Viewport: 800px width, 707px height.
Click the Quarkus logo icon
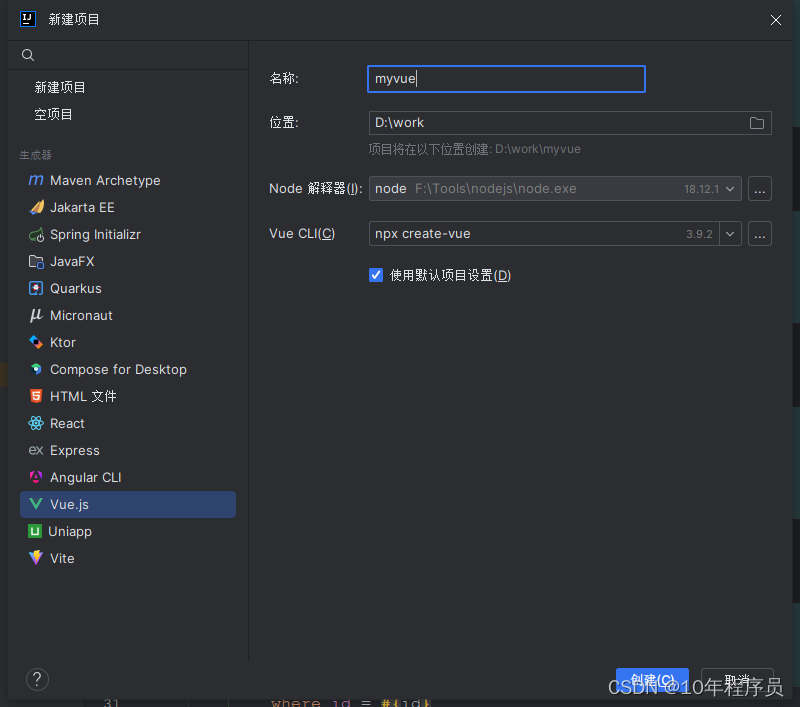[36, 288]
